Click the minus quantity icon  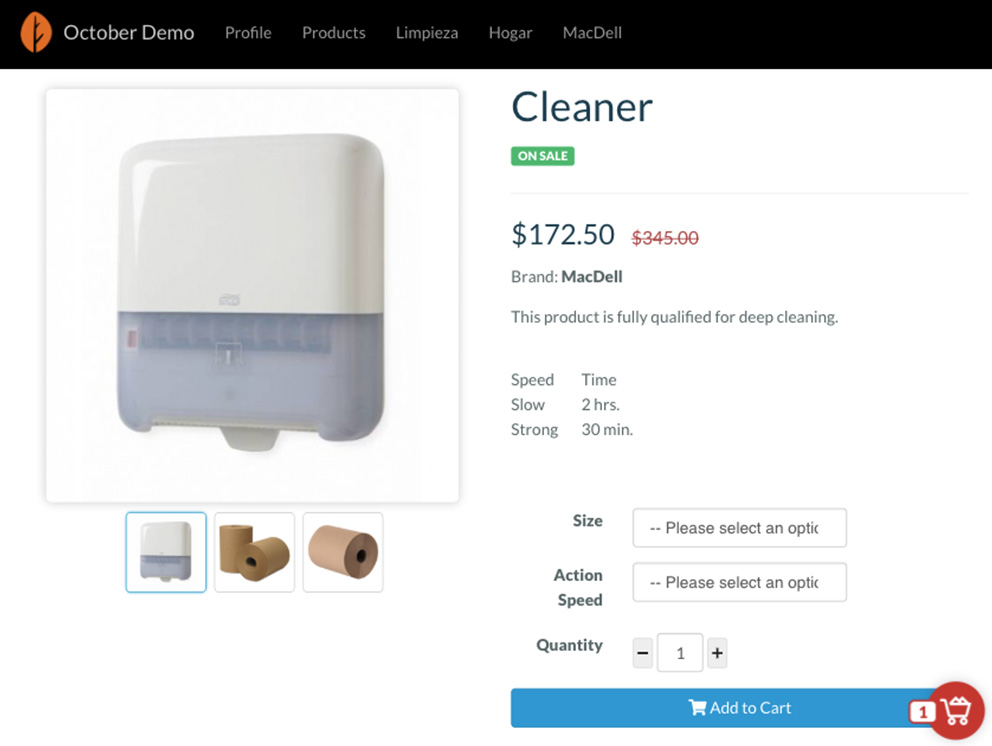coord(643,652)
